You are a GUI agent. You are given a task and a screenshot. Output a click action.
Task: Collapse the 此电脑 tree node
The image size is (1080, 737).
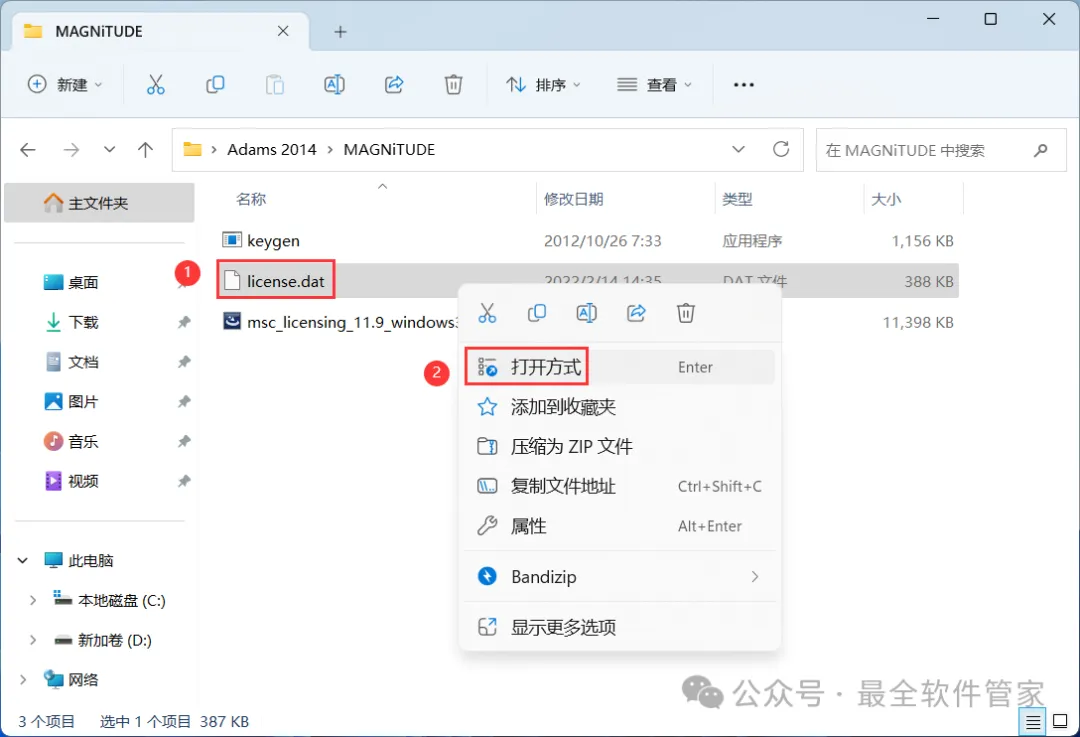point(23,561)
